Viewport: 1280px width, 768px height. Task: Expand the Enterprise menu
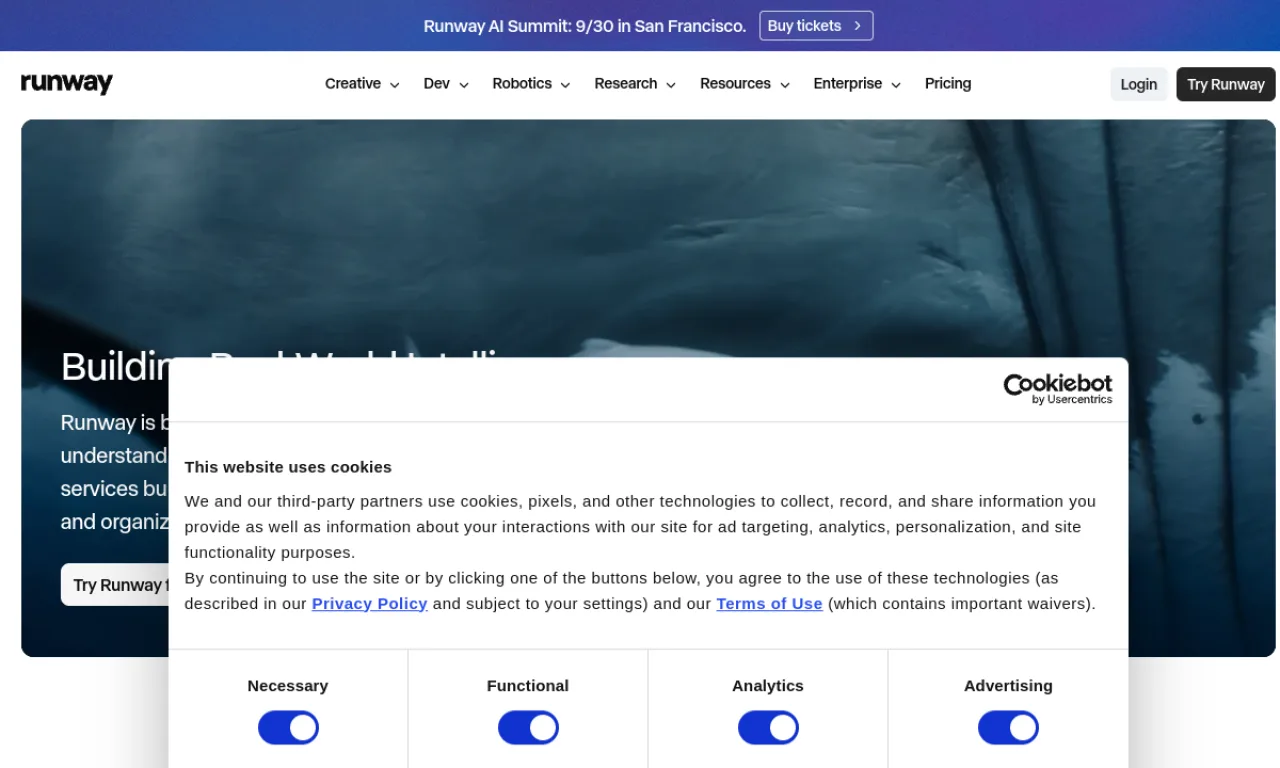857,84
